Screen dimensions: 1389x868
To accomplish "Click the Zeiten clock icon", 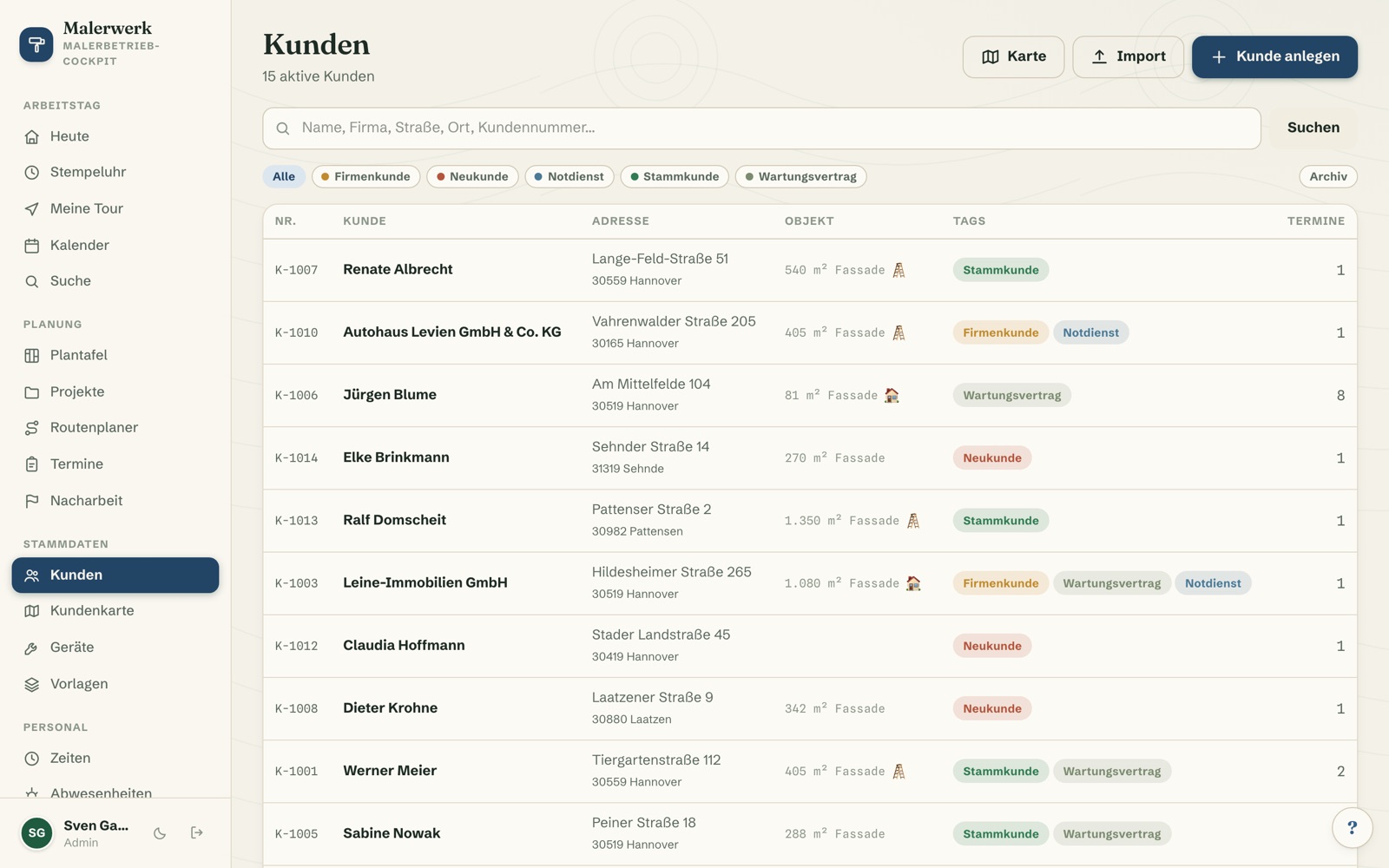I will pos(32,759).
